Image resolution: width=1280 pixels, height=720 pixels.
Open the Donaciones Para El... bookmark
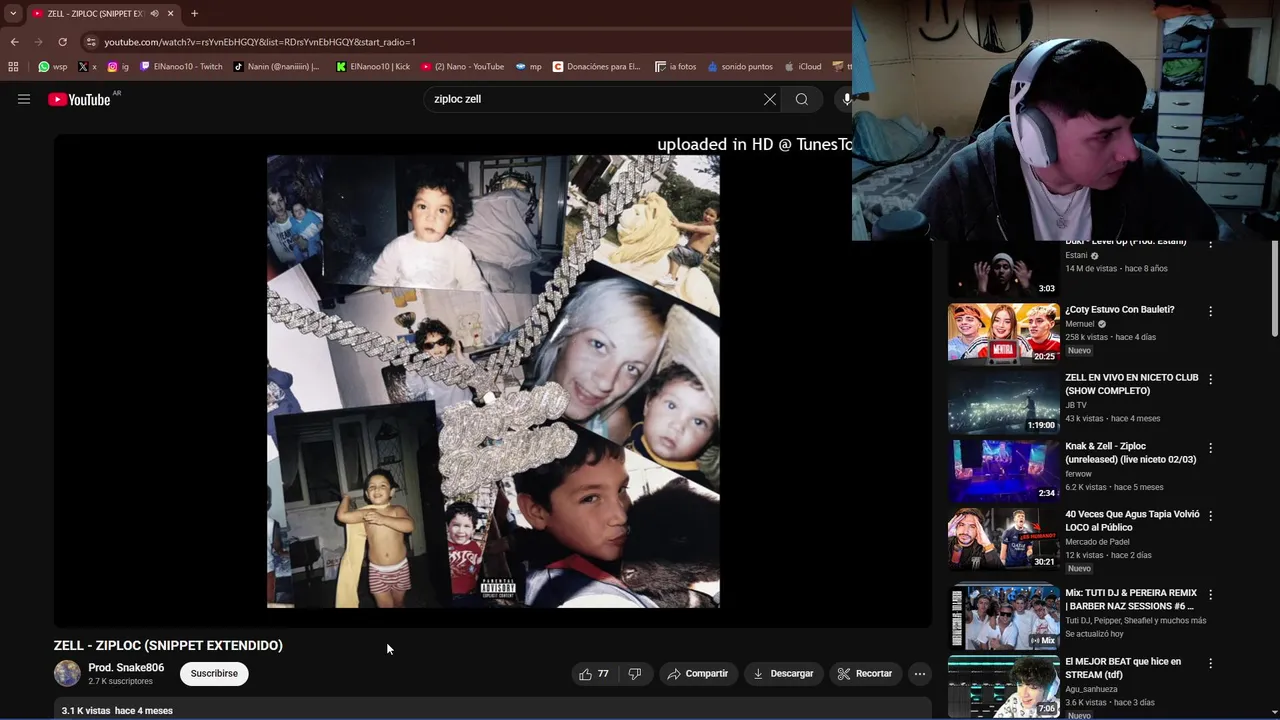coord(596,67)
